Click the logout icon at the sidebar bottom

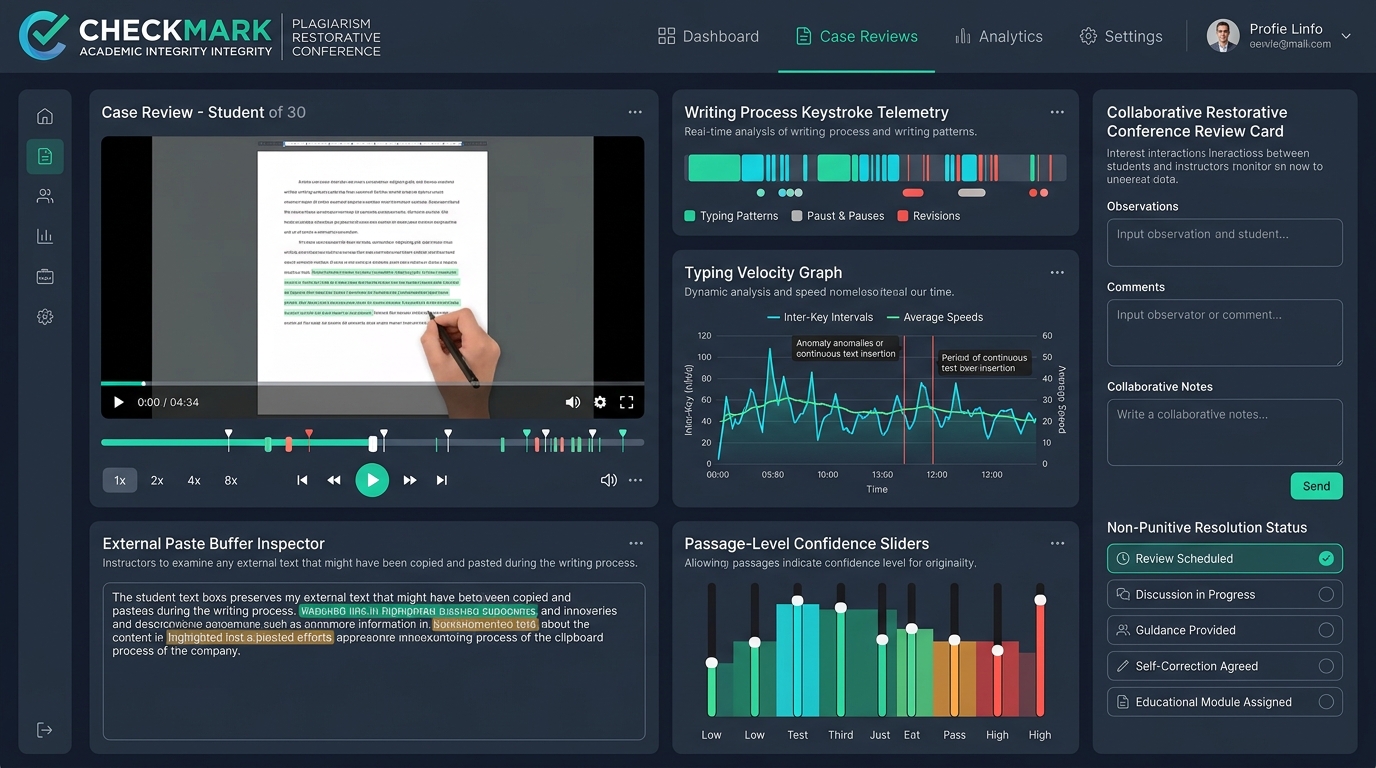tap(45, 730)
